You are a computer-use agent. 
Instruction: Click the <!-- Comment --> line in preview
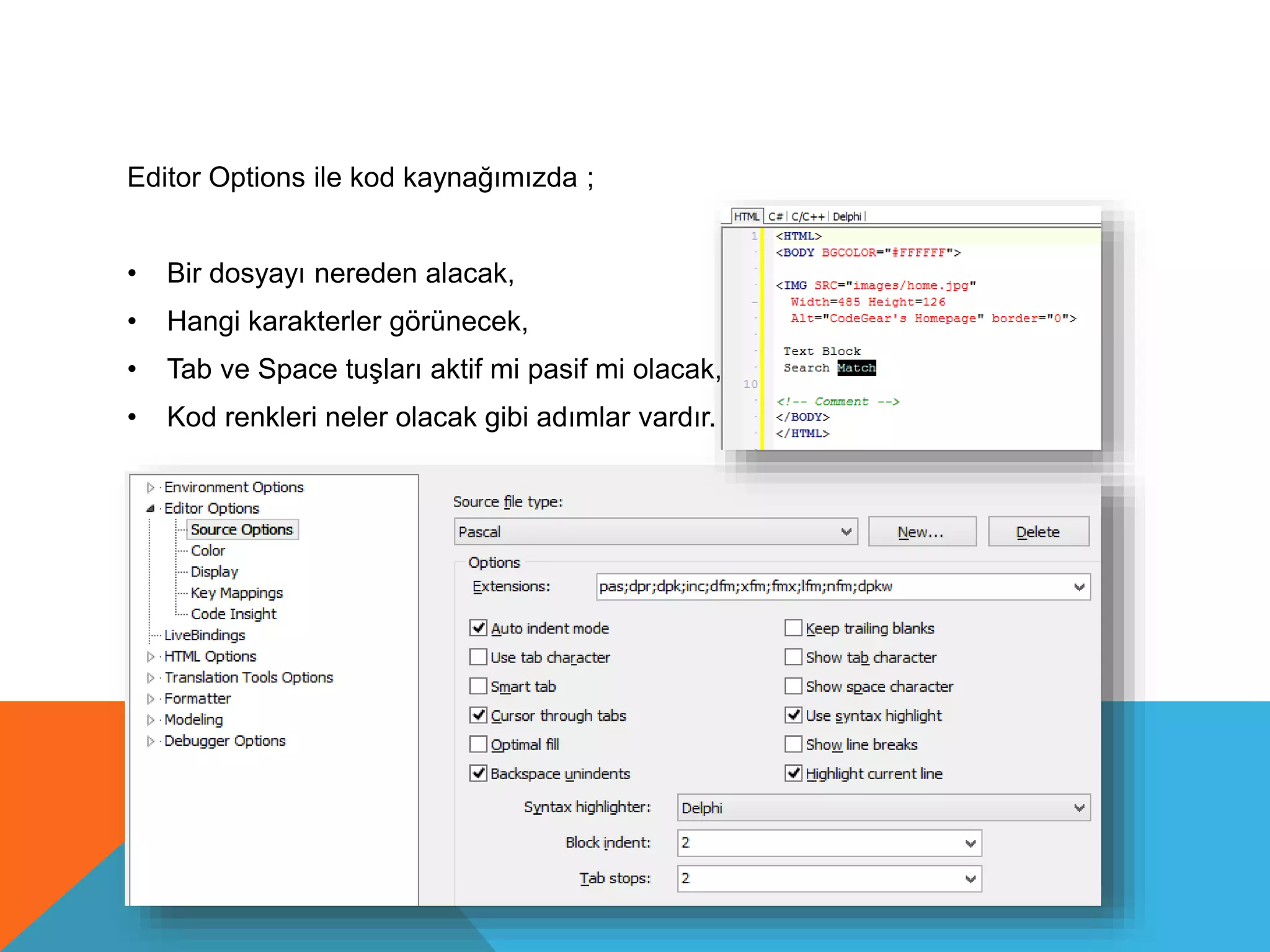pyautogui.click(x=837, y=402)
